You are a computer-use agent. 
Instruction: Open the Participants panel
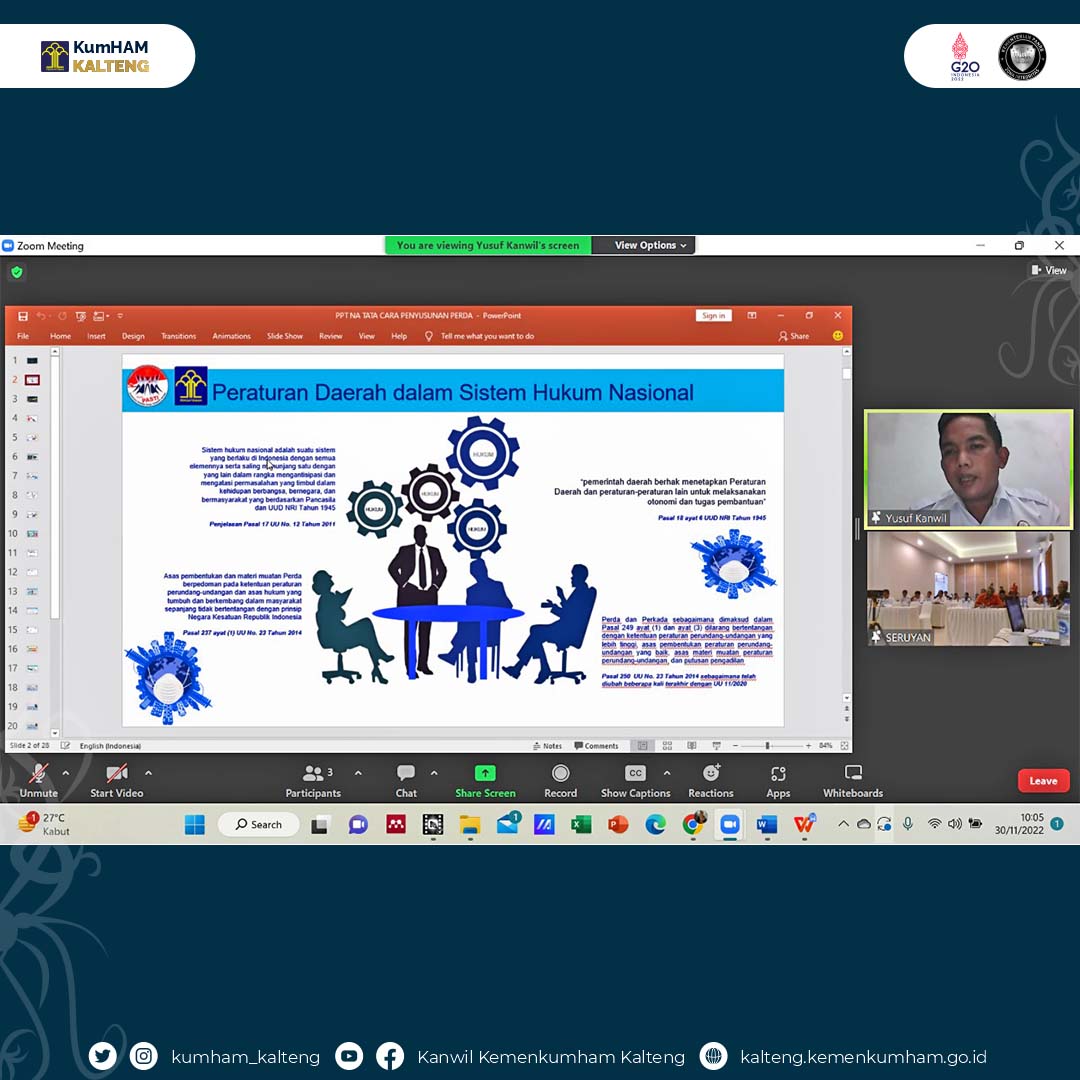point(313,775)
